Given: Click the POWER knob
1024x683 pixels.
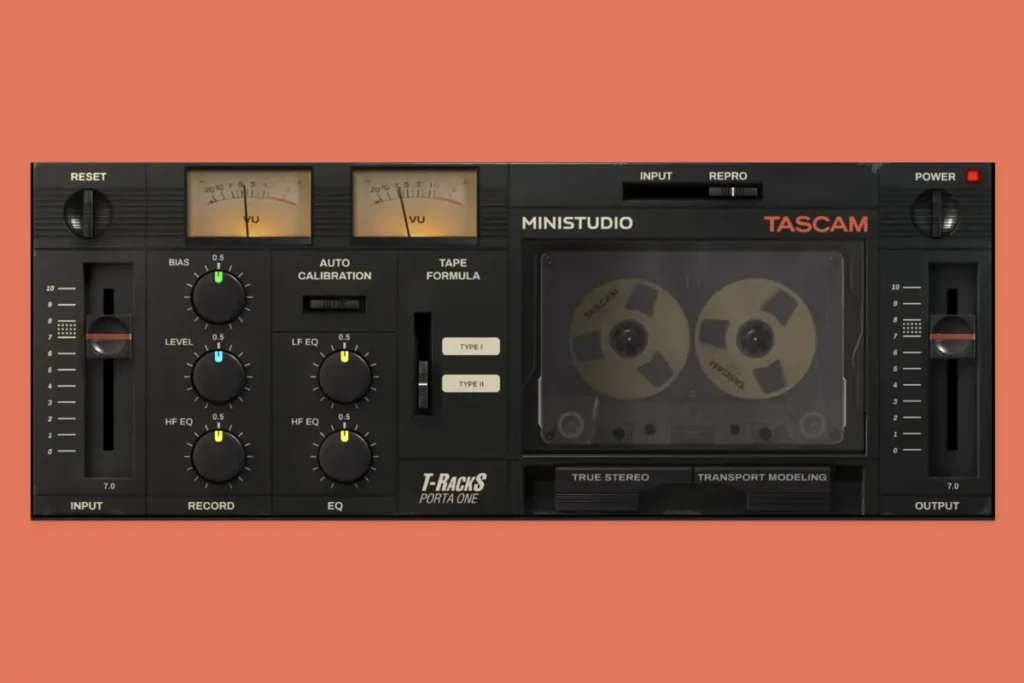Looking at the screenshot, I should 936,212.
